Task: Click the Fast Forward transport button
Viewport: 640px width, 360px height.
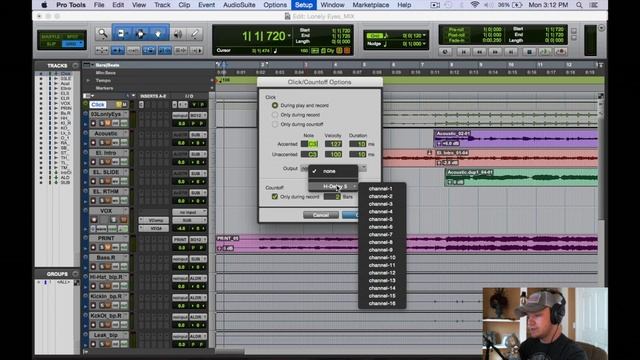Action: pos(495,52)
